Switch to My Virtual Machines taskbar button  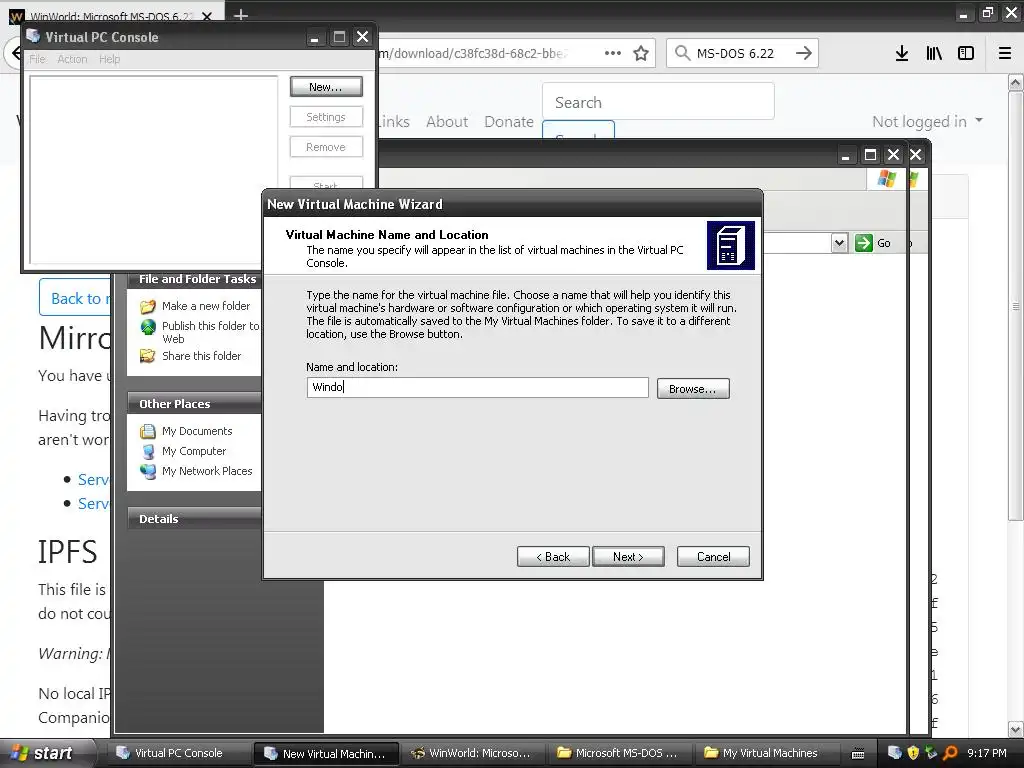click(x=766, y=753)
